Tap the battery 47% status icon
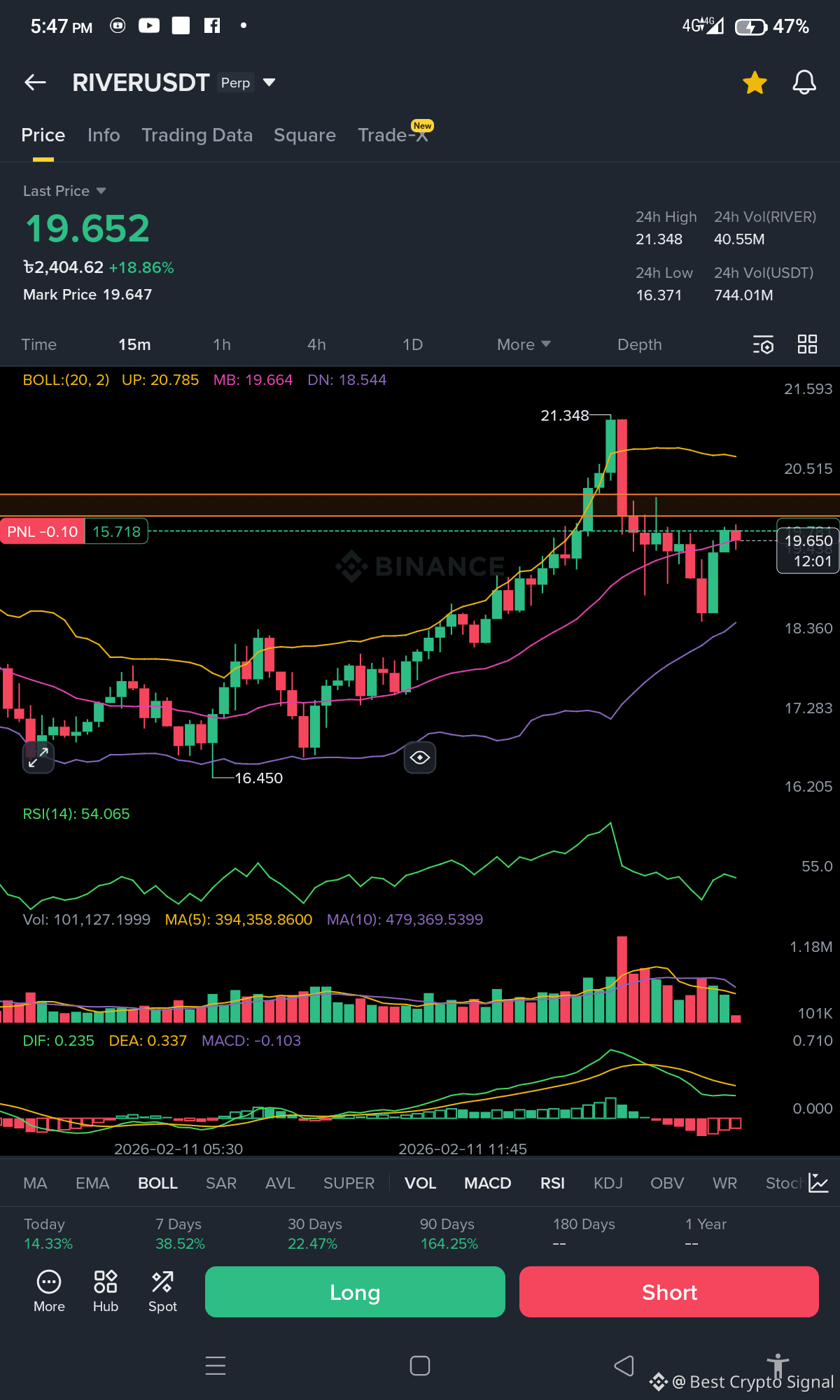This screenshot has height=1400, width=840. 772,27
